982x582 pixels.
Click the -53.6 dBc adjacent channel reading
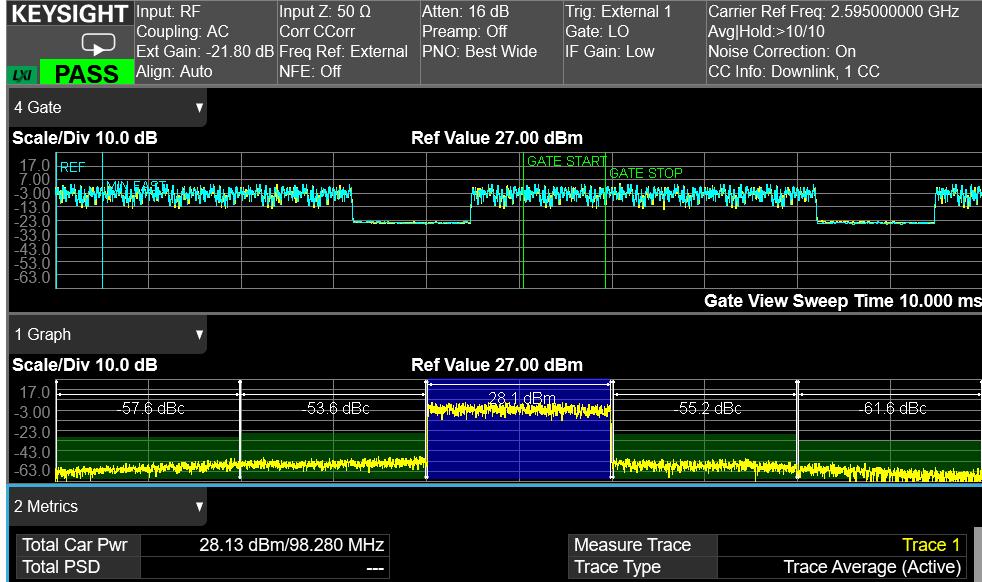tap(336, 409)
